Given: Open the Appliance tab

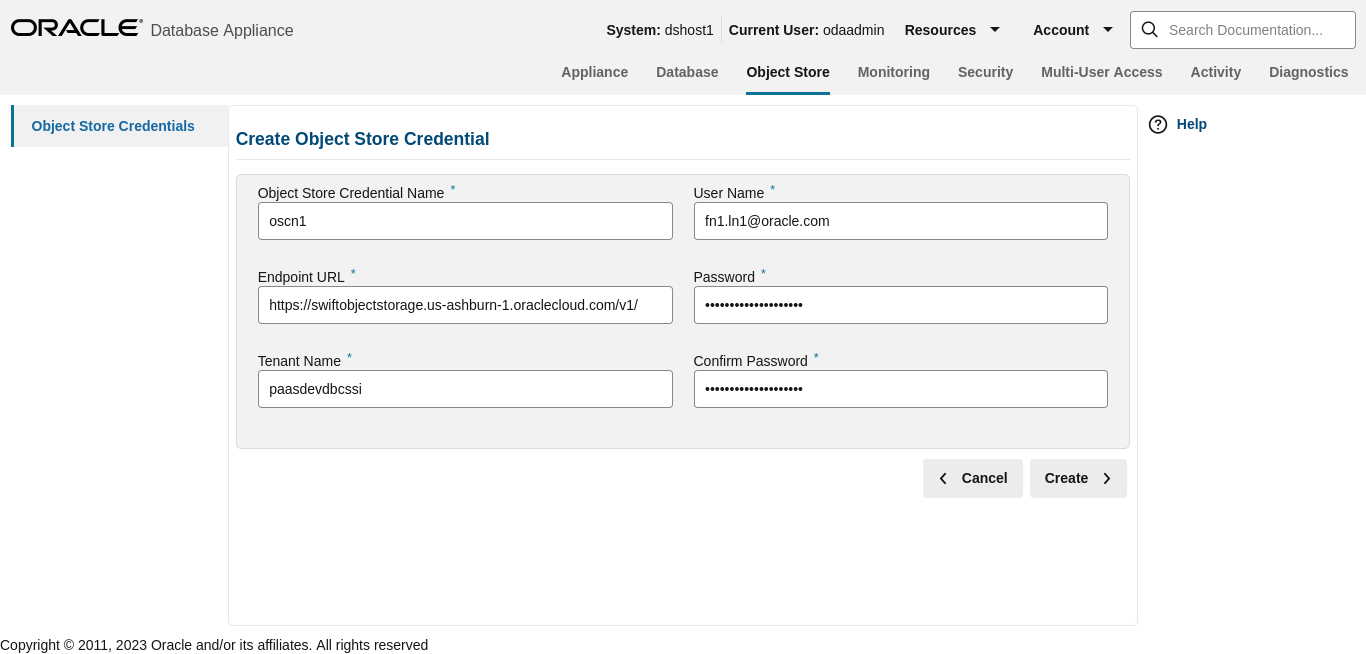Looking at the screenshot, I should coord(594,72).
